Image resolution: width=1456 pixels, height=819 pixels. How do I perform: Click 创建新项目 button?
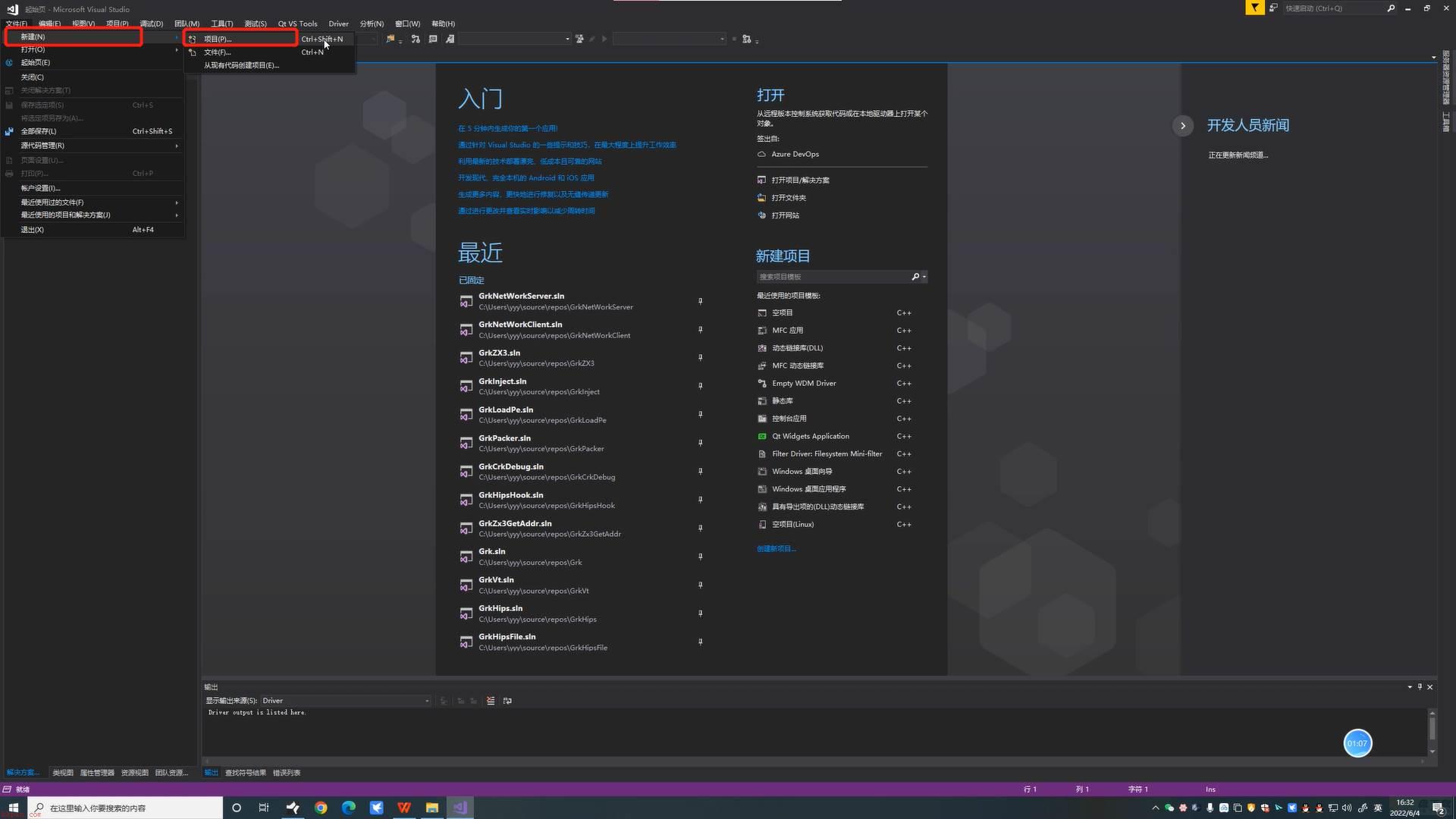pyautogui.click(x=777, y=548)
